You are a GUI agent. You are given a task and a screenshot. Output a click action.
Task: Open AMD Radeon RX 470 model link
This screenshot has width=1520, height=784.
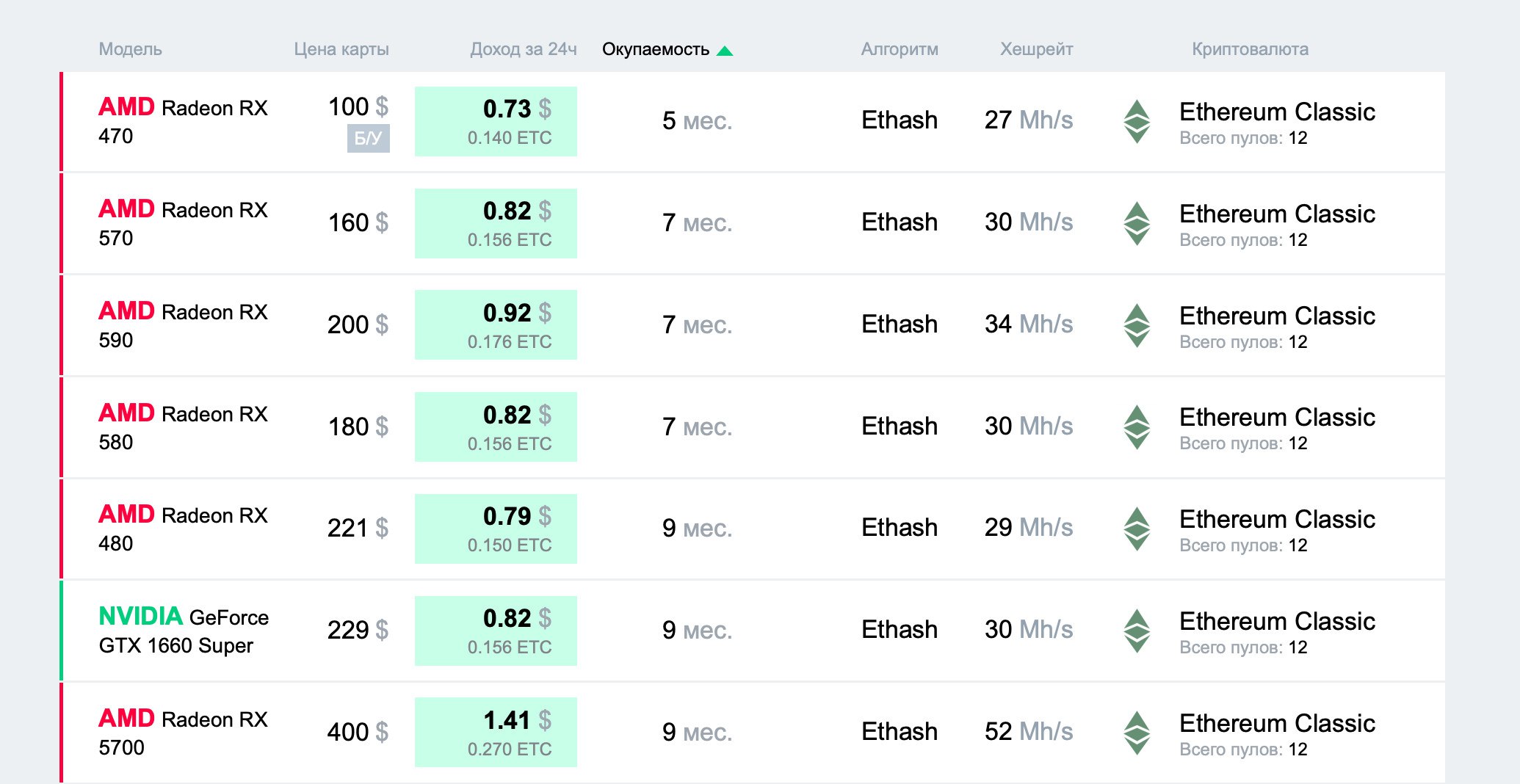click(x=183, y=120)
